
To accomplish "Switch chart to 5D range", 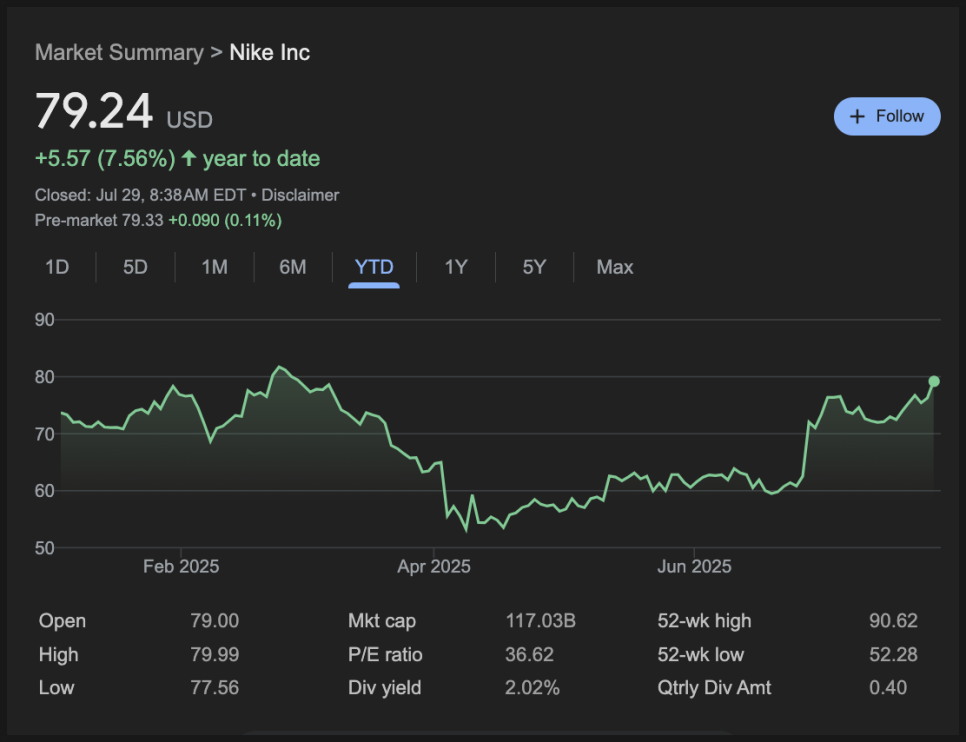I will (x=135, y=267).
